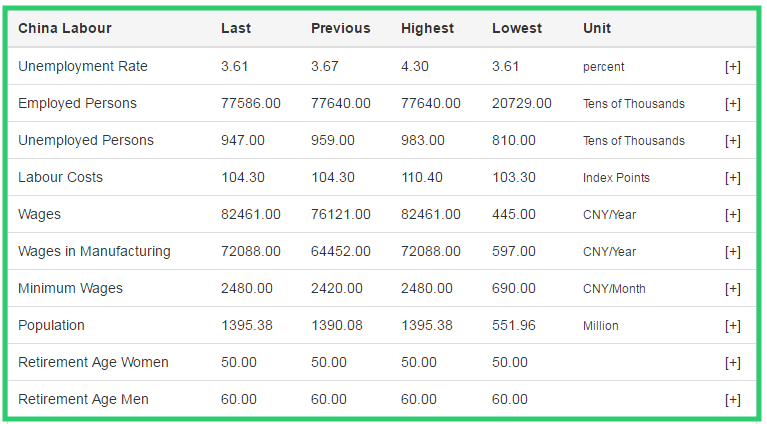Screen dimensions: 767x424
Task: Expand the Retirement Age Women row [+]
Action: [732, 363]
